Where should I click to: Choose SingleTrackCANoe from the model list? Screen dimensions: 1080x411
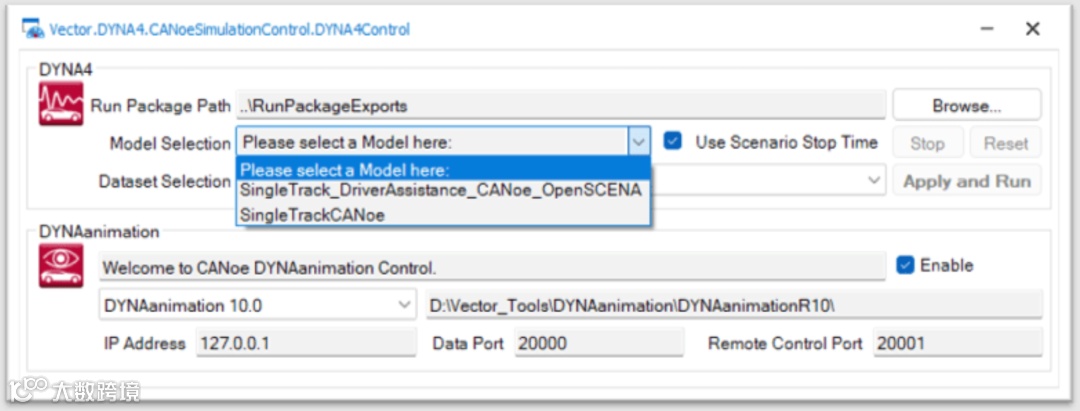click(x=313, y=214)
